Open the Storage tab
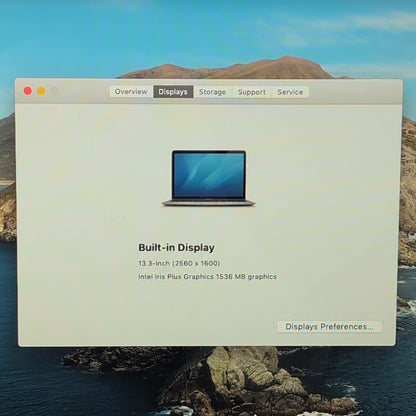The image size is (416, 416). click(212, 92)
